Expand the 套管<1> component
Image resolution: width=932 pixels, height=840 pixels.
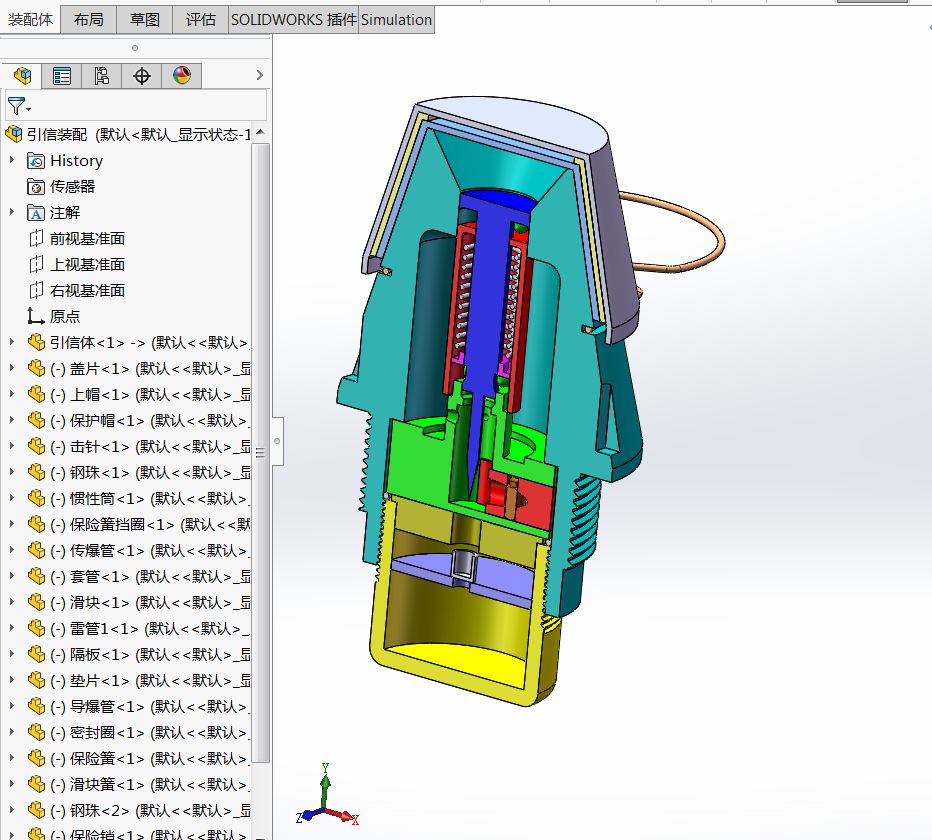tap(11, 576)
